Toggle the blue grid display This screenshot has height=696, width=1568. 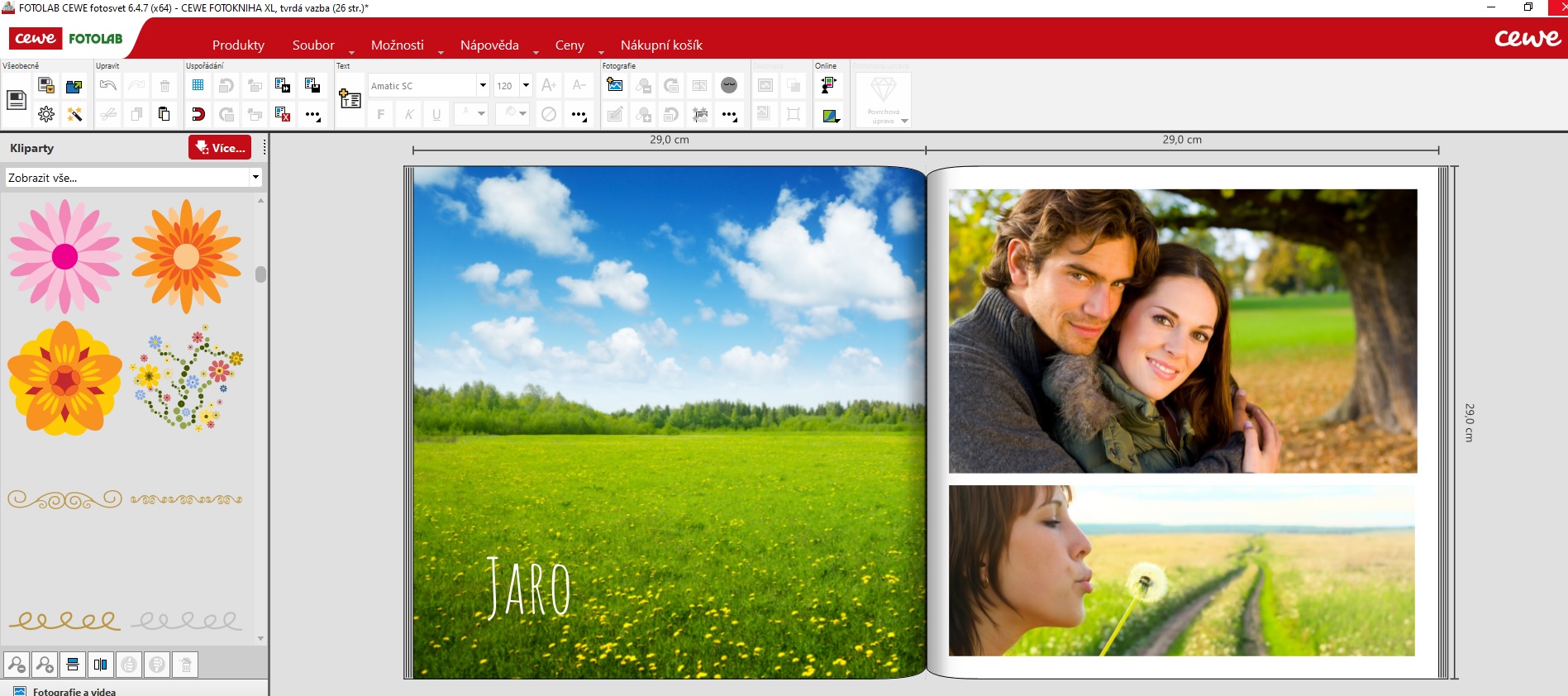click(x=198, y=85)
